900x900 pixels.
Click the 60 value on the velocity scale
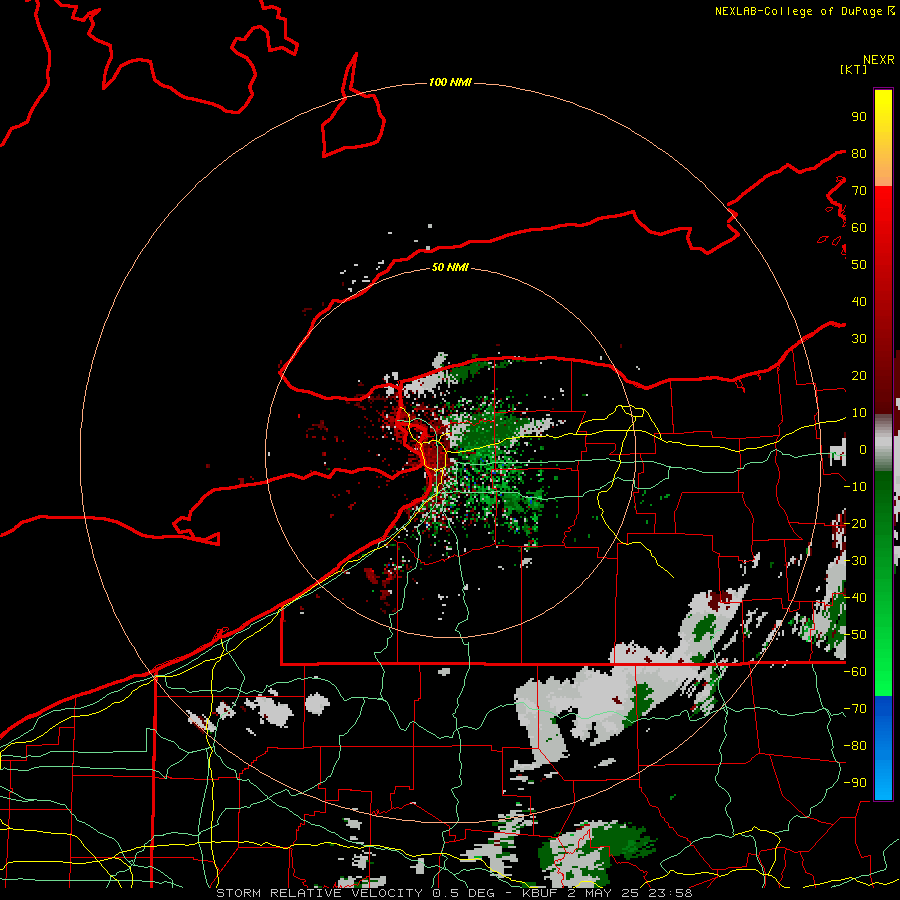[x=859, y=227]
